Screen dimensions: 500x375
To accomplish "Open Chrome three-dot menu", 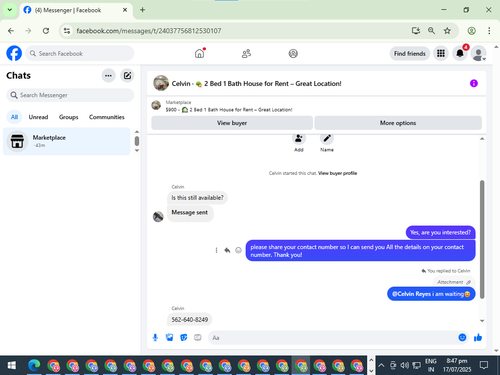I will (489, 31).
